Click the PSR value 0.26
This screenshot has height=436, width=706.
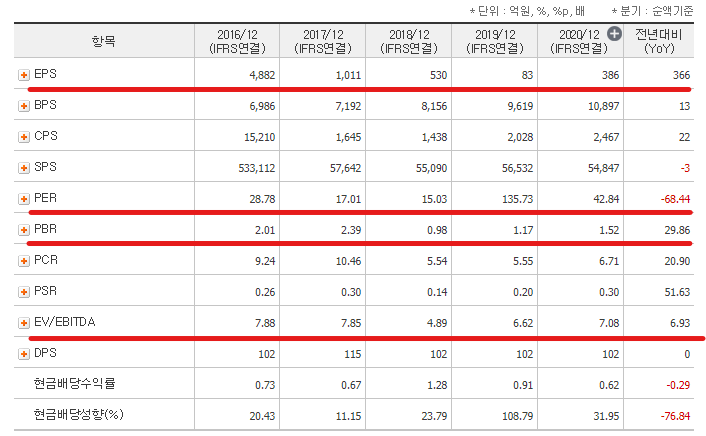[265, 292]
